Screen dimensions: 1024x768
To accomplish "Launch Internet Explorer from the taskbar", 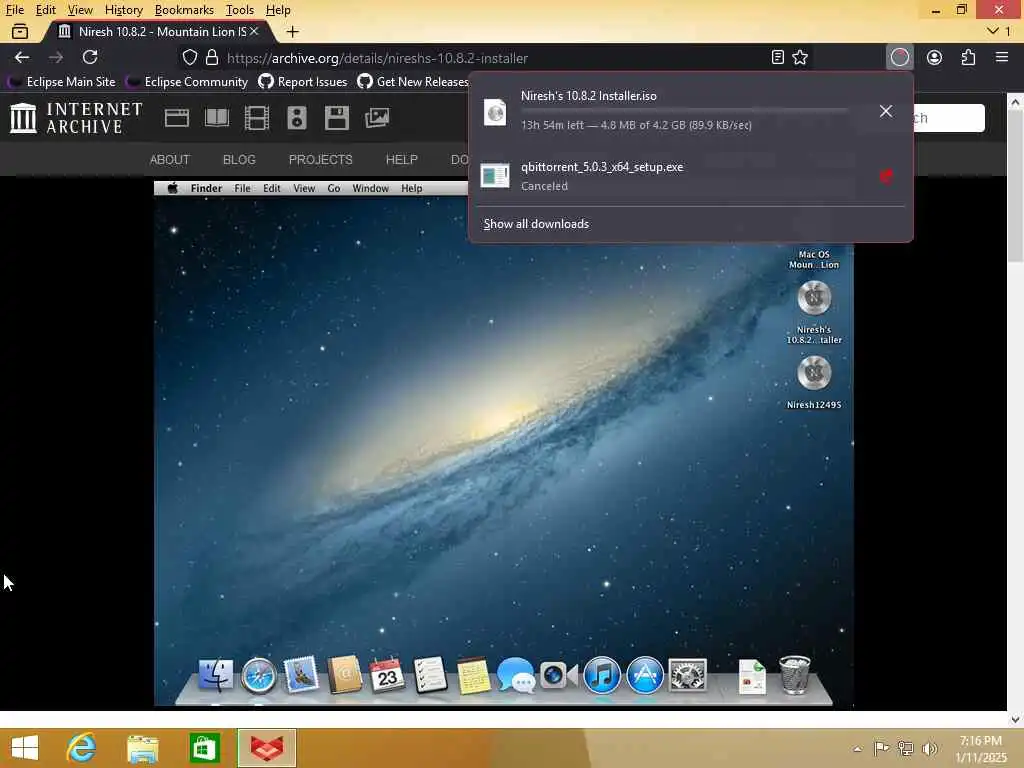I will click(x=82, y=748).
